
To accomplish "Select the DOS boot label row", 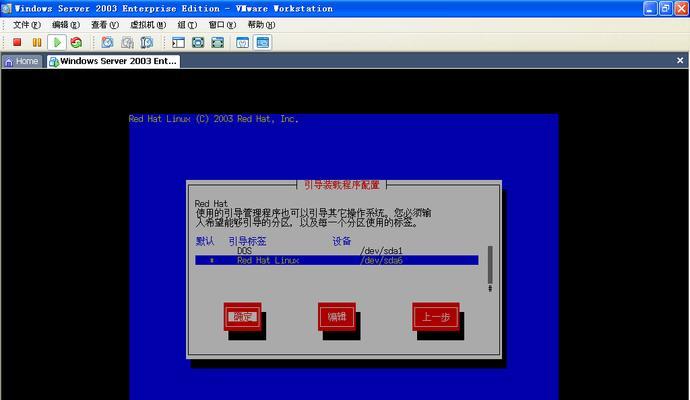I will tap(337, 251).
